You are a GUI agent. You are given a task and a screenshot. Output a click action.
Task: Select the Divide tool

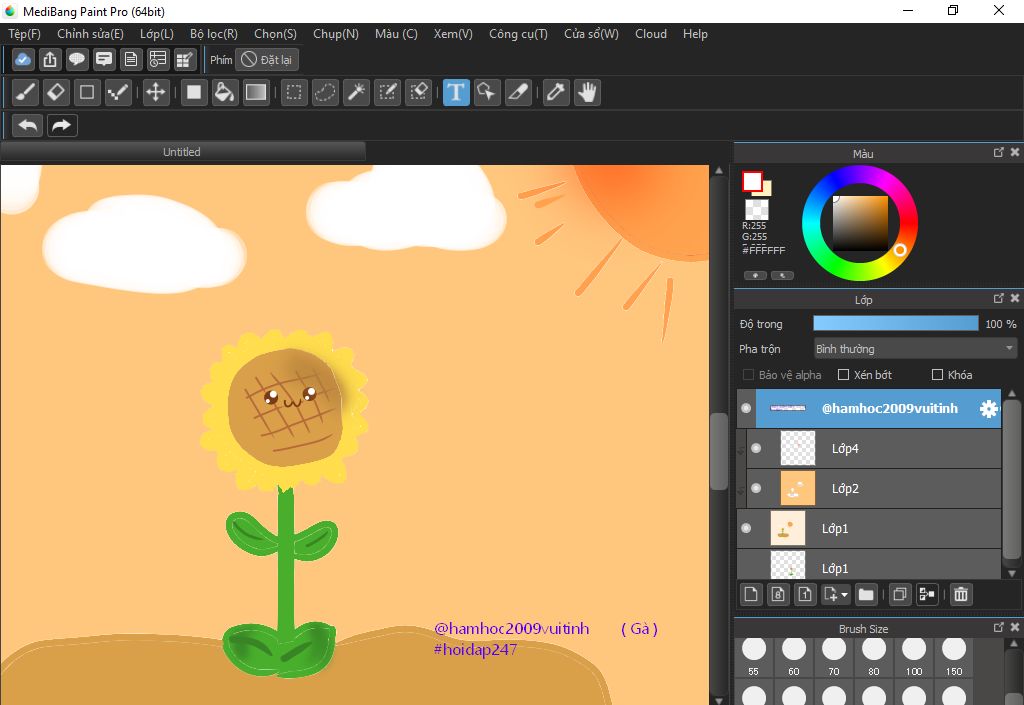pyautogui.click(x=518, y=92)
